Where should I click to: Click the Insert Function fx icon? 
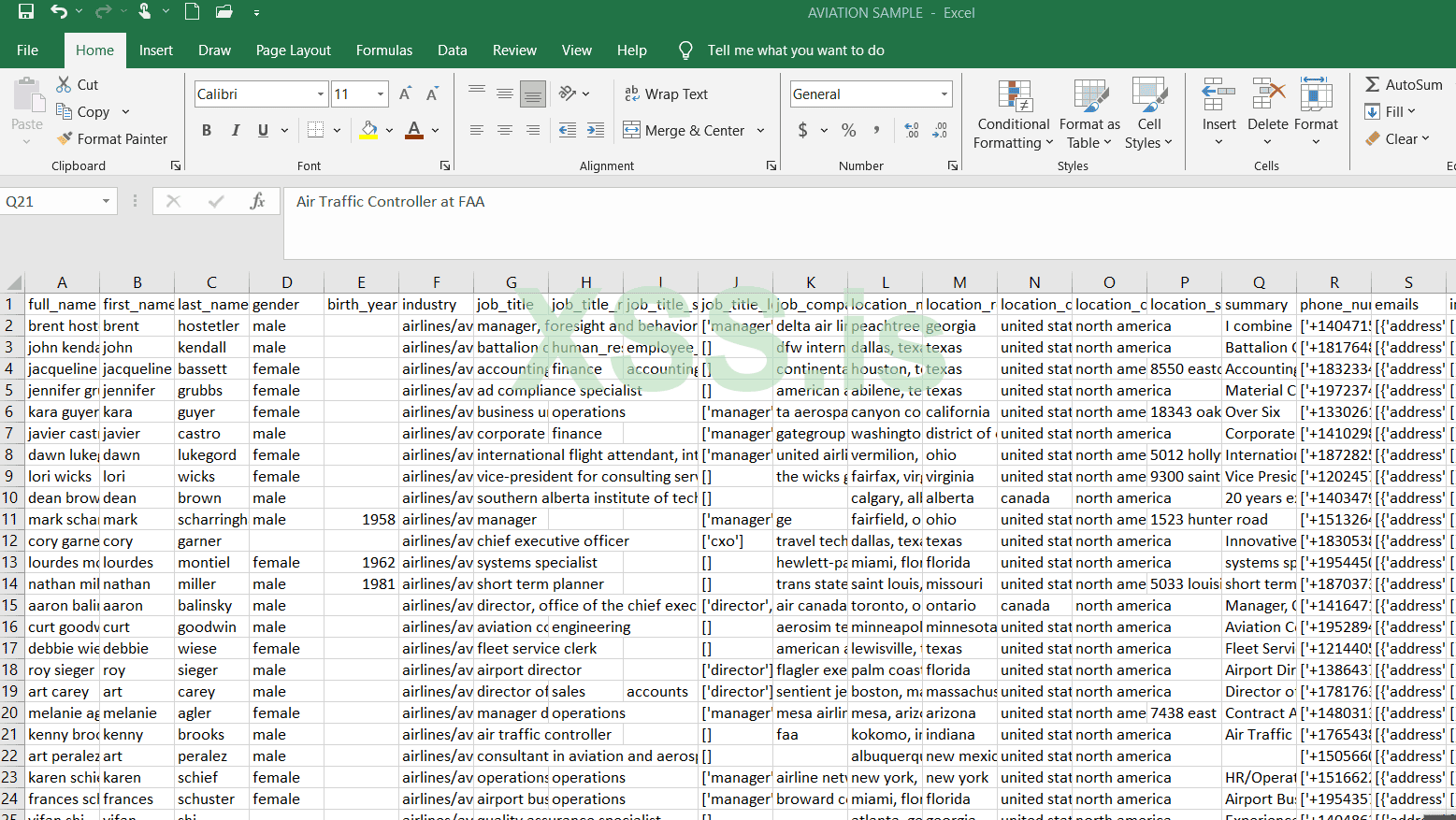coord(257,201)
